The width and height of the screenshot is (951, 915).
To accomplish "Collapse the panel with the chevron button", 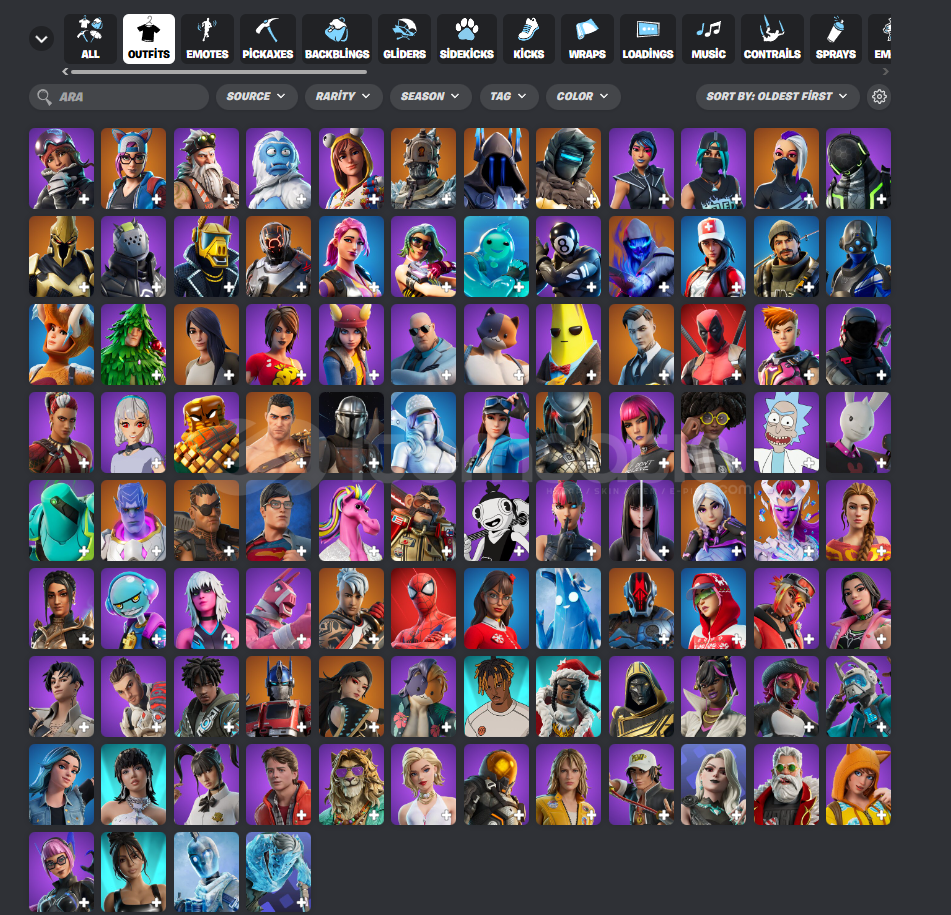I will tap(42, 39).
